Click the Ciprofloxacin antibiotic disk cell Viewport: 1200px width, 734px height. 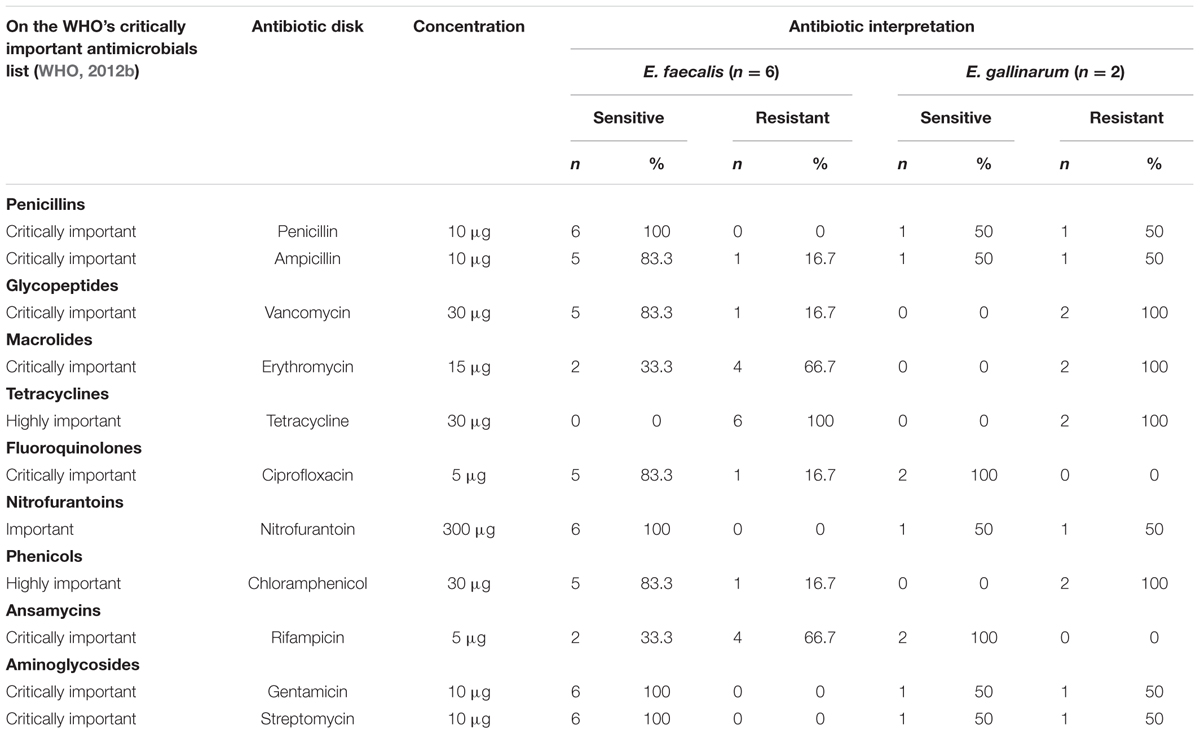click(308, 475)
